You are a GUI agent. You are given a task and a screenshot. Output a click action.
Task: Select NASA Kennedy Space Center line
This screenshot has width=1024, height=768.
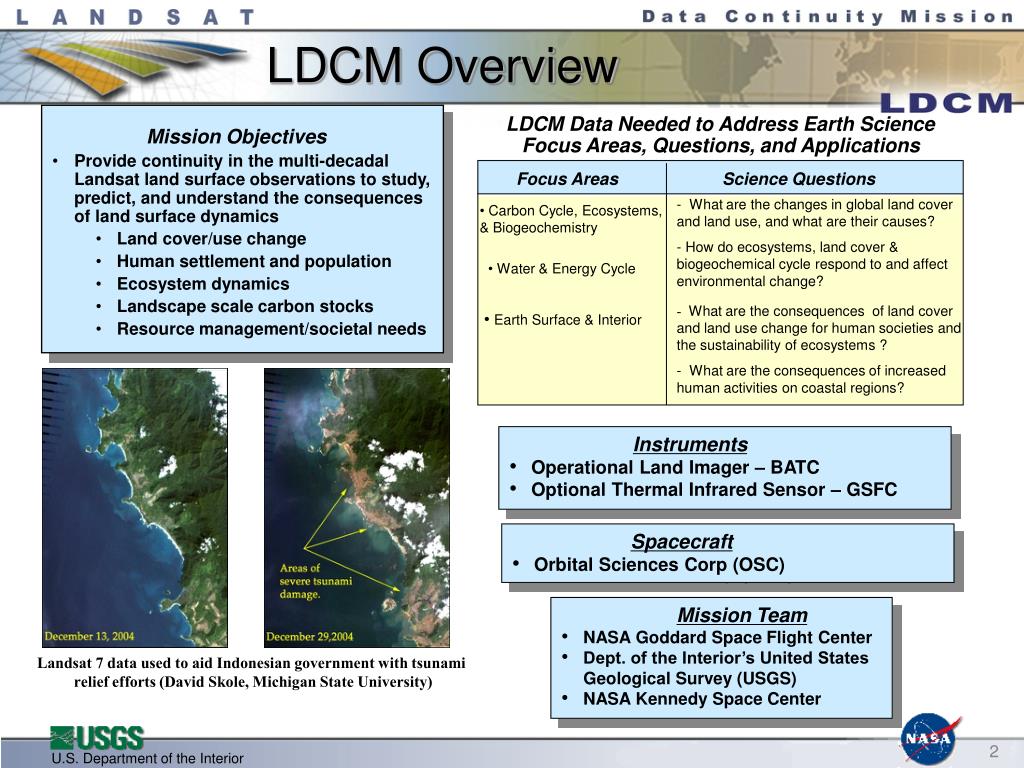[702, 699]
